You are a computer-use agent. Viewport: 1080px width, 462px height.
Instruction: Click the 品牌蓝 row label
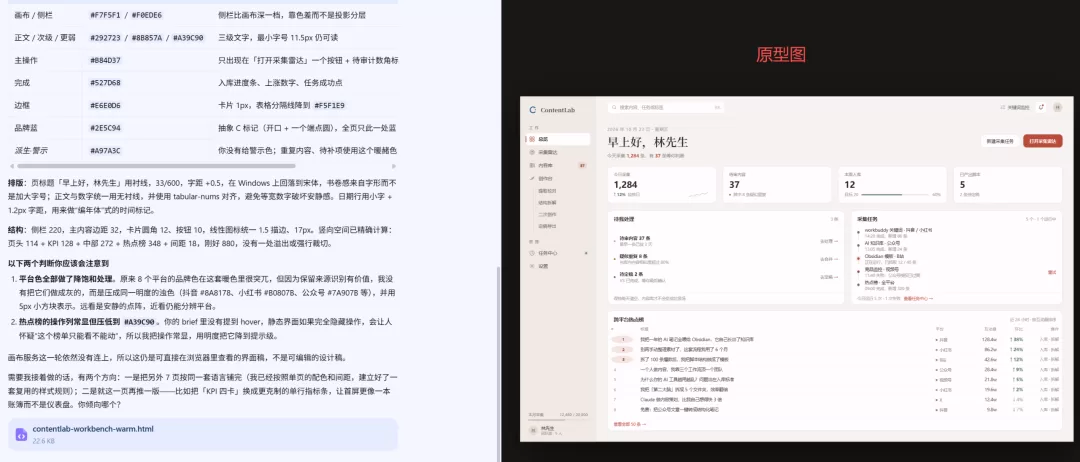pyautogui.click(x=26, y=128)
